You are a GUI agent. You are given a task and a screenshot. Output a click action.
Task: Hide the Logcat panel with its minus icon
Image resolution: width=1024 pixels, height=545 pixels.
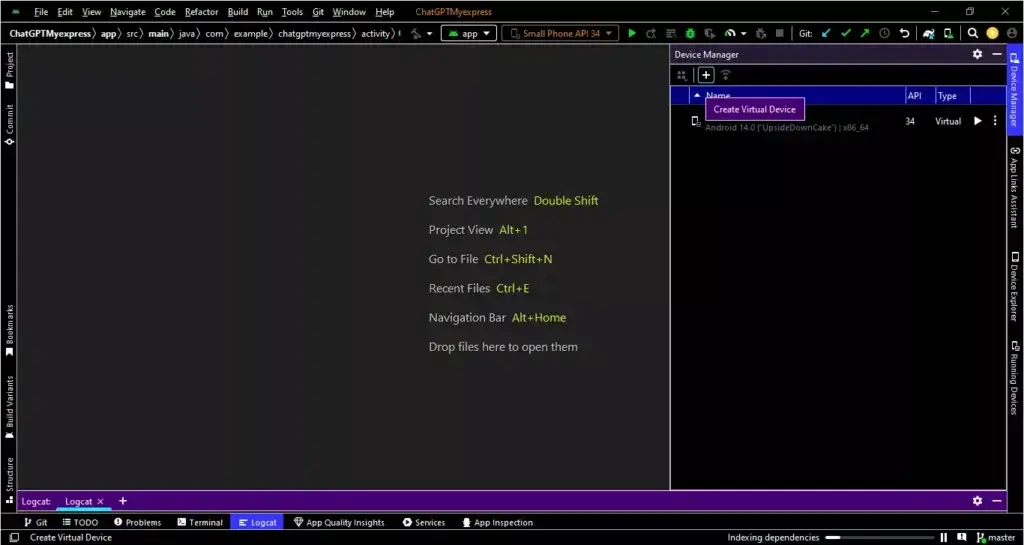click(x=997, y=501)
